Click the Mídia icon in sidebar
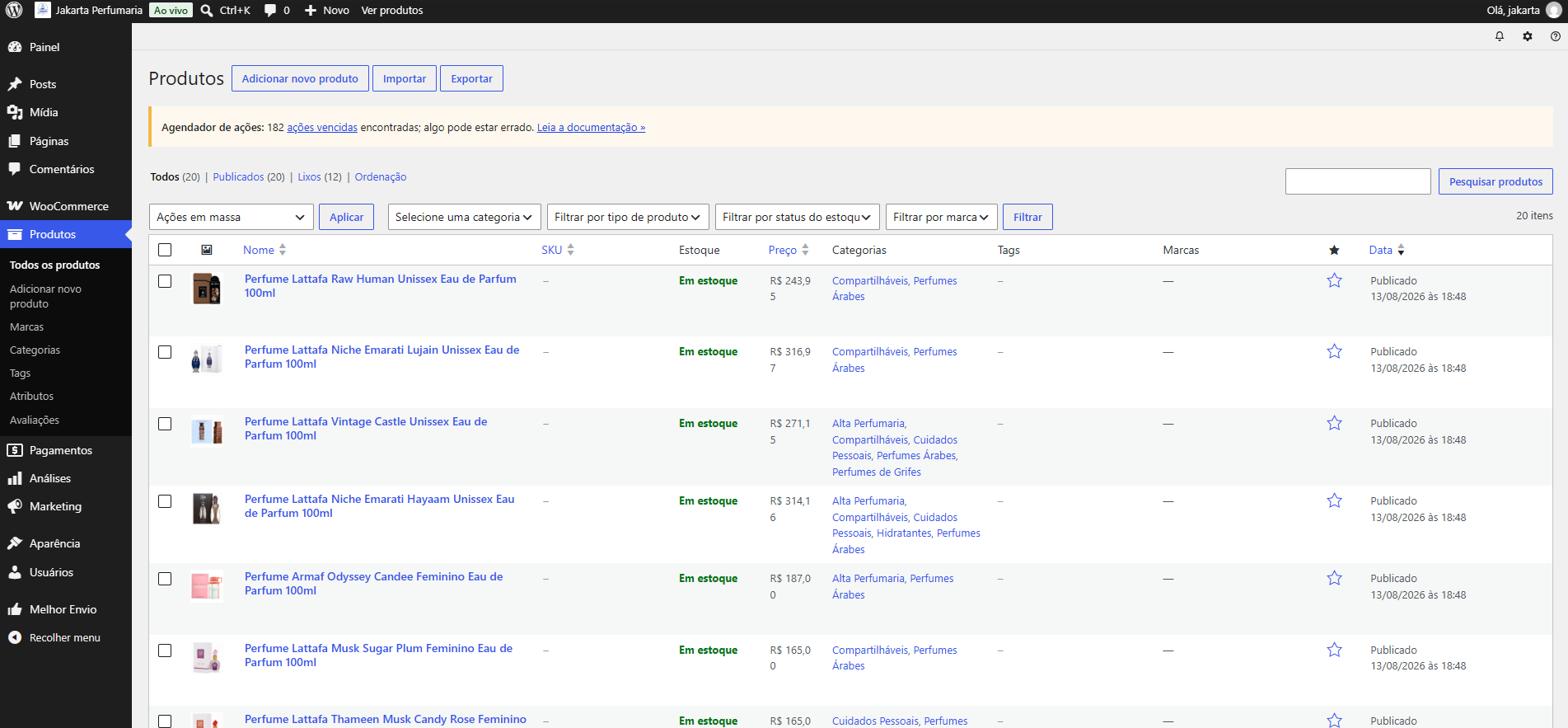This screenshot has height=728, width=1568. (x=15, y=112)
